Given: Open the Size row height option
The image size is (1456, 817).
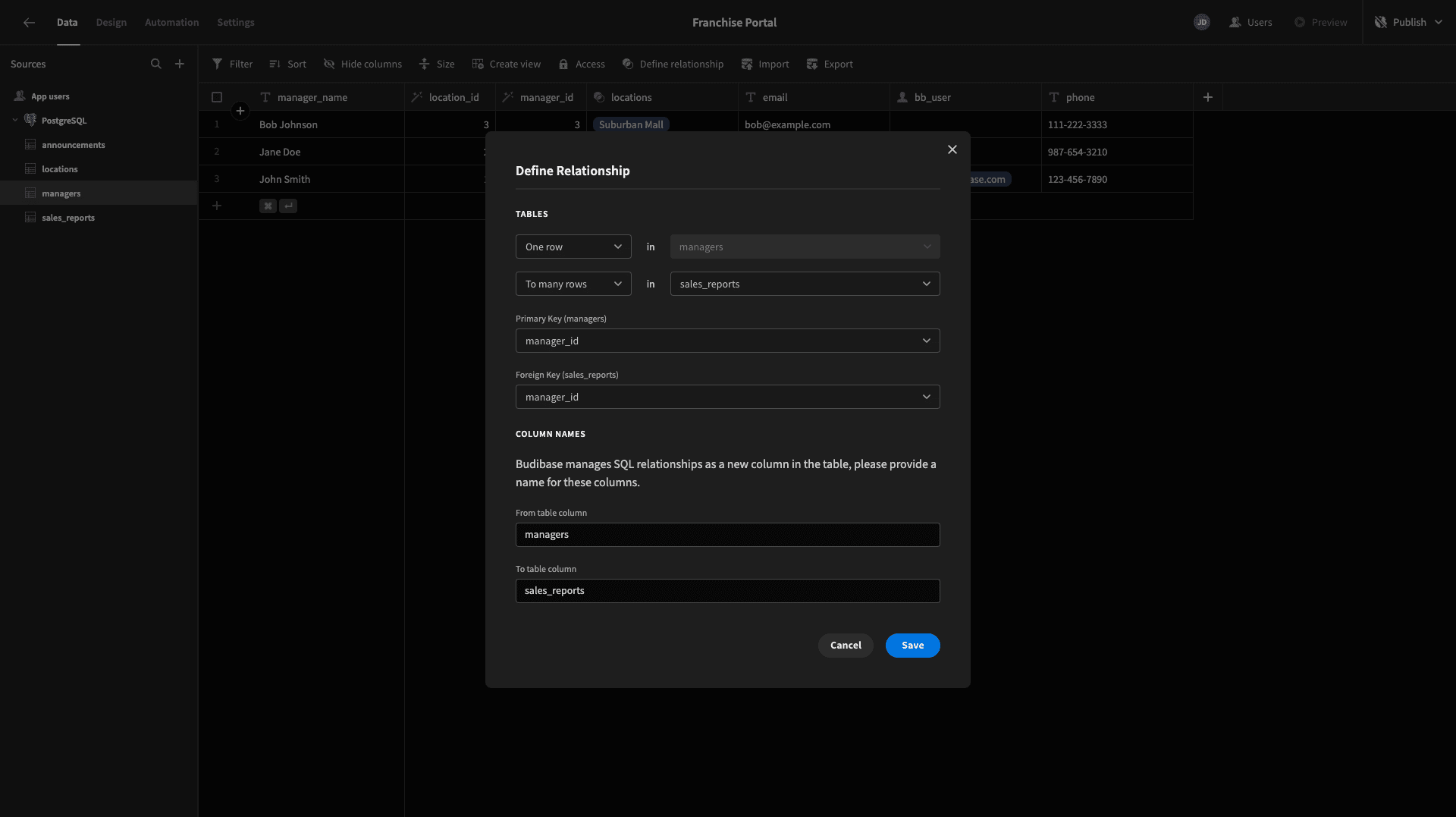Looking at the screenshot, I should point(437,64).
